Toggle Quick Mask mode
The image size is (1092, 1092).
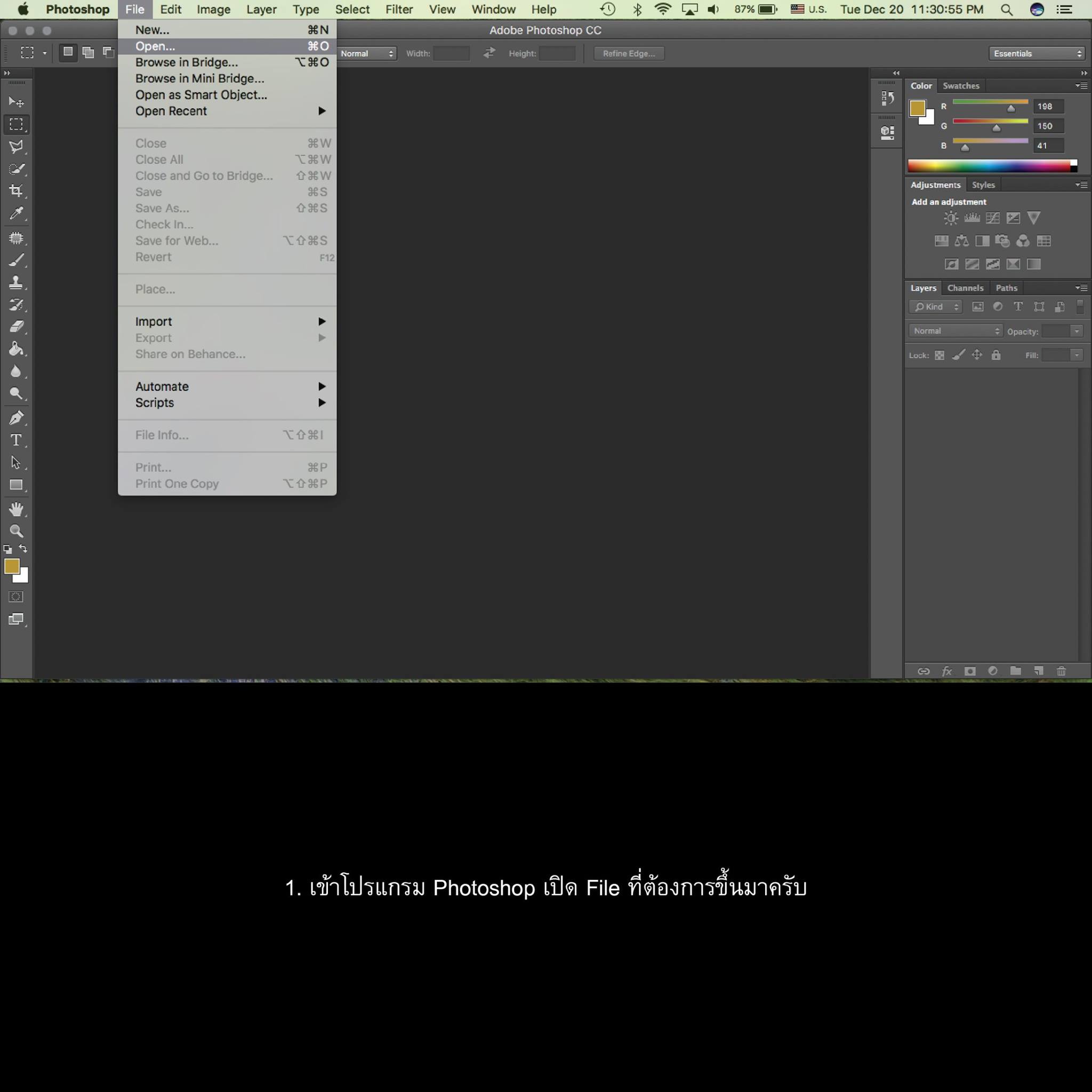(16, 597)
